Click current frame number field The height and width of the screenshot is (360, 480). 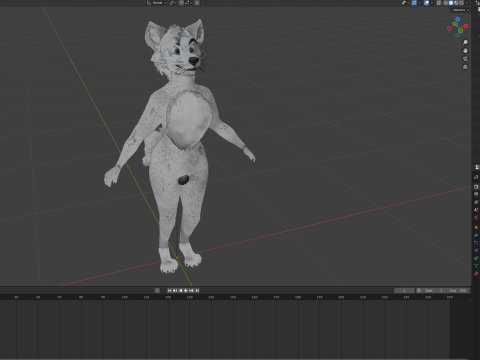[404, 291]
